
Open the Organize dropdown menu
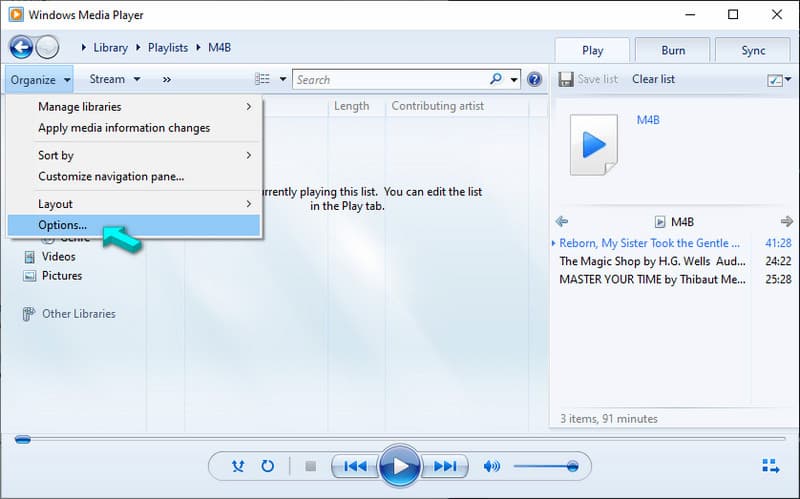[40, 80]
